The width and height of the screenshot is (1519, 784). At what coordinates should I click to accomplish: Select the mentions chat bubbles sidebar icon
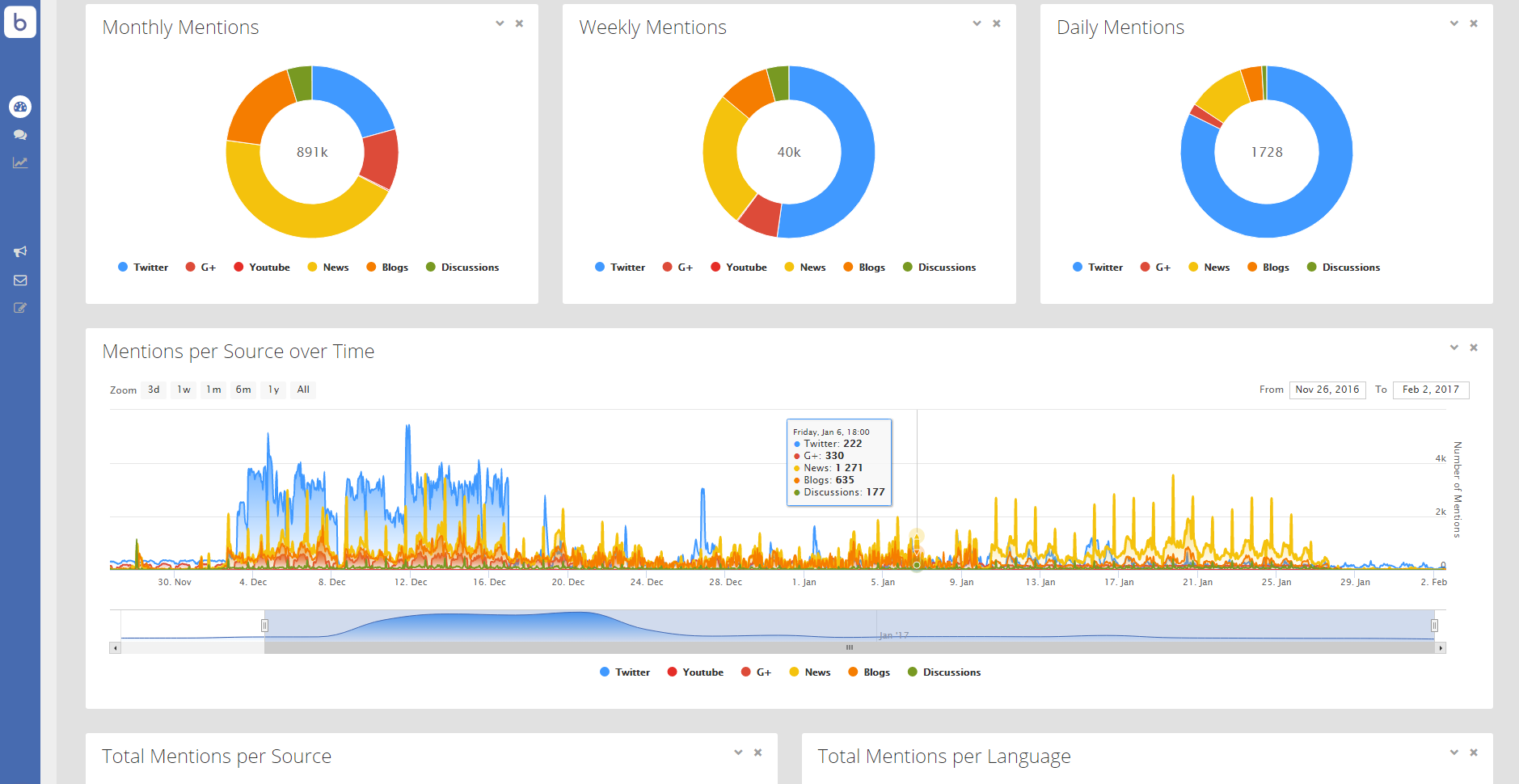tap(20, 134)
